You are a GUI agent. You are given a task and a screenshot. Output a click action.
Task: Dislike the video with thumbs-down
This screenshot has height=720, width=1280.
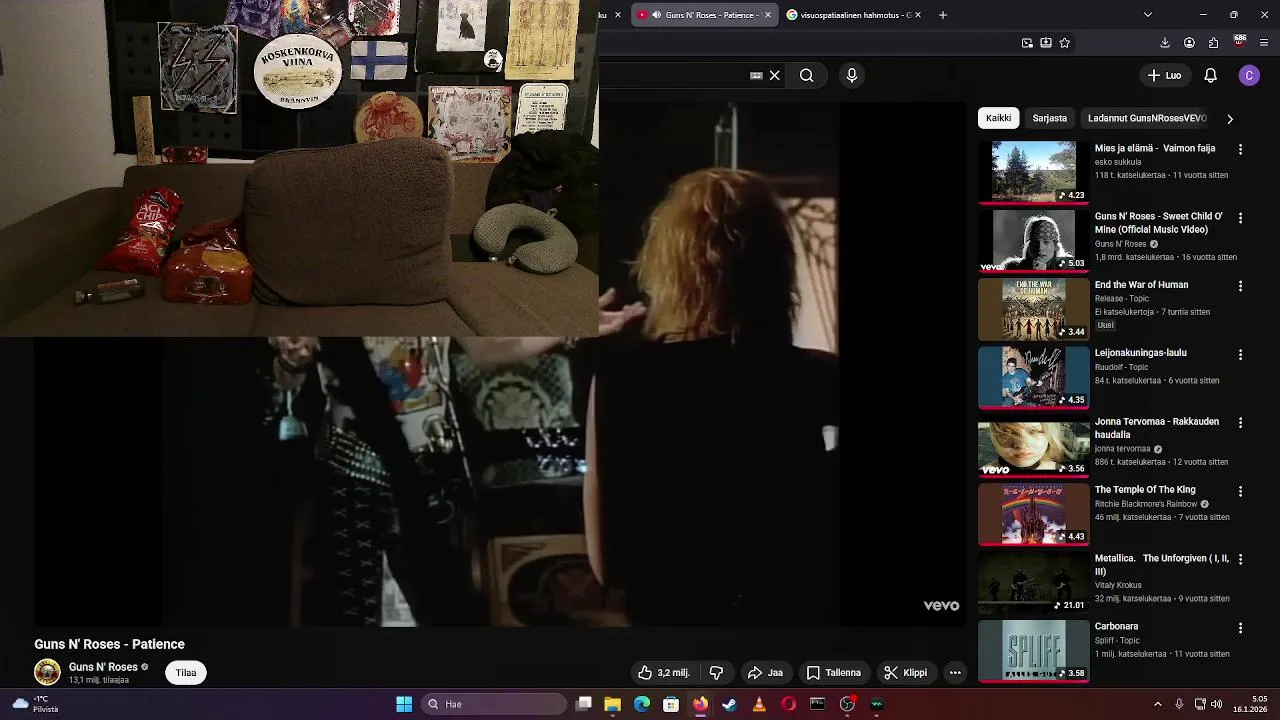coord(716,673)
